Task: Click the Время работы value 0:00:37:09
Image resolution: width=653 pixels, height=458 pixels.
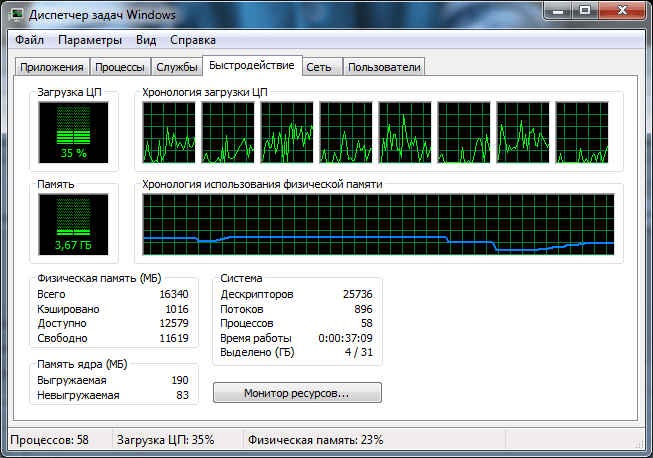Action: (346, 338)
